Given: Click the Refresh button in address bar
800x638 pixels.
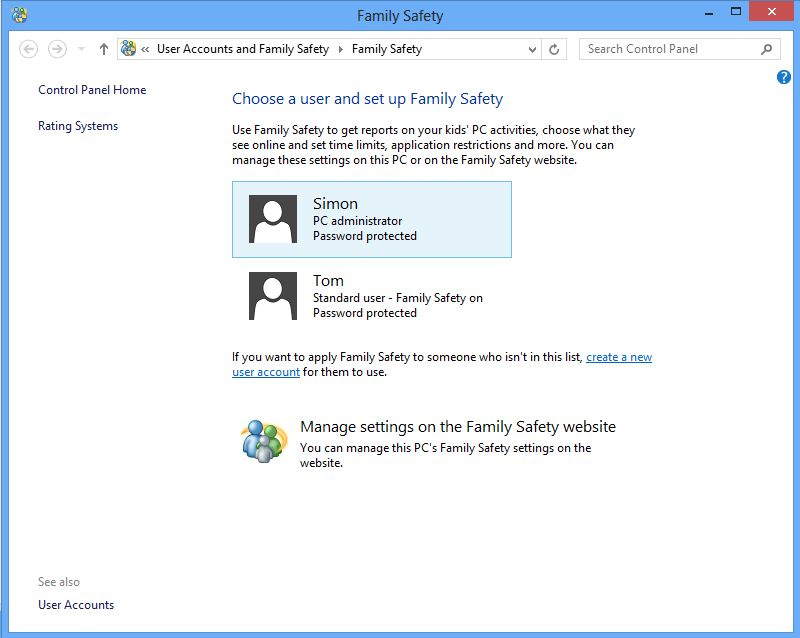Looking at the screenshot, I should tap(554, 50).
